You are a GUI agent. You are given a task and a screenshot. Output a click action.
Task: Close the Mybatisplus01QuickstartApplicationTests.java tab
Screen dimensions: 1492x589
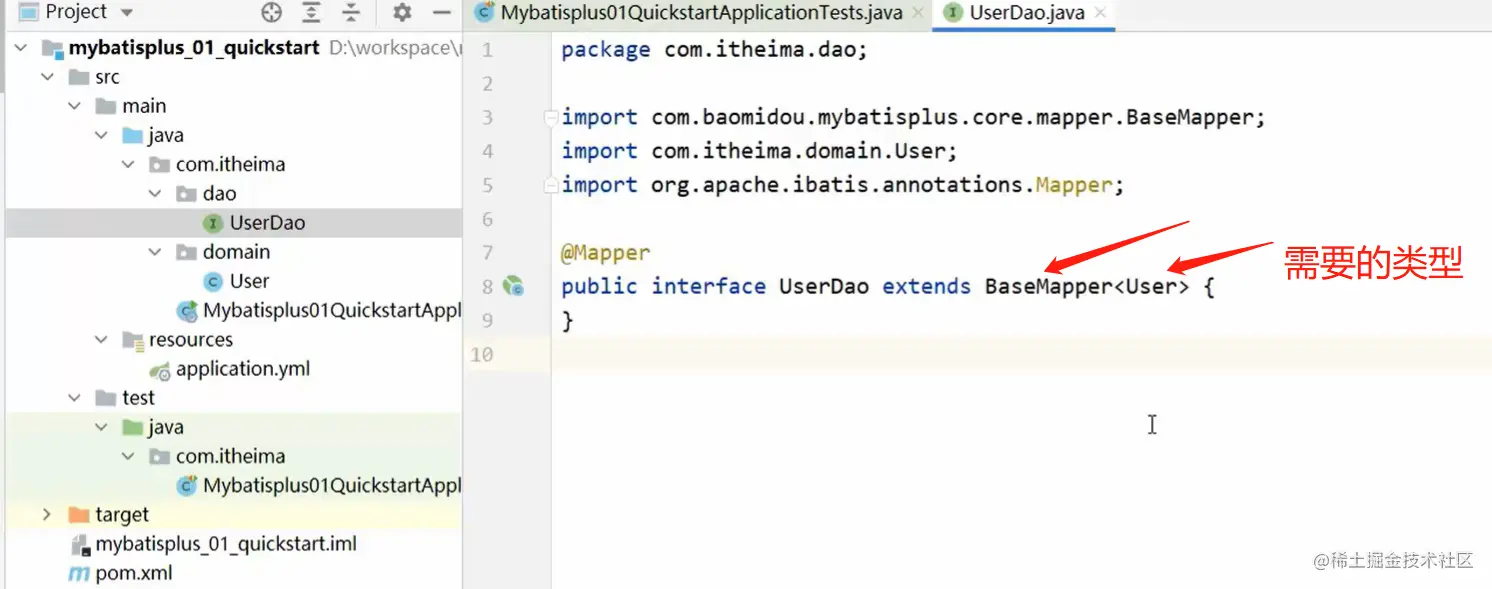[918, 14]
